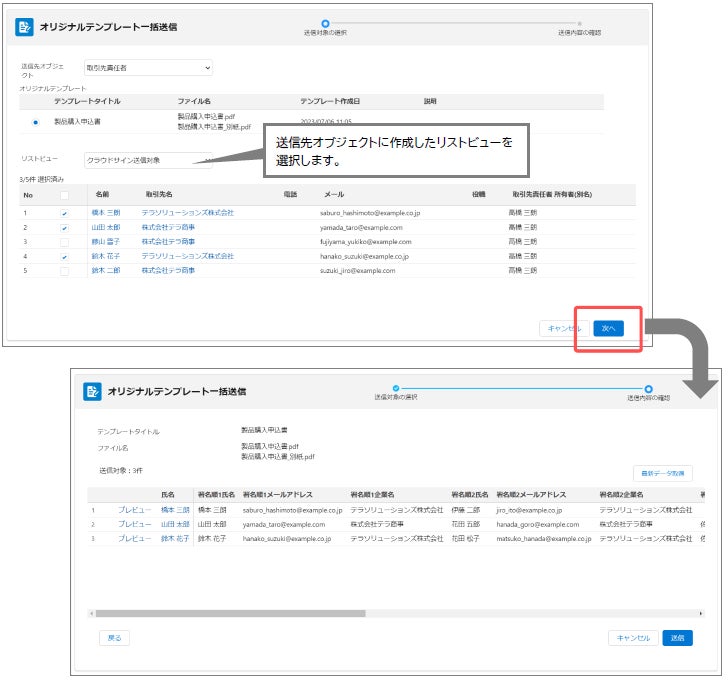
Task: Click プレビュー for row 3 in the confirmation table
Action: click(x=135, y=538)
